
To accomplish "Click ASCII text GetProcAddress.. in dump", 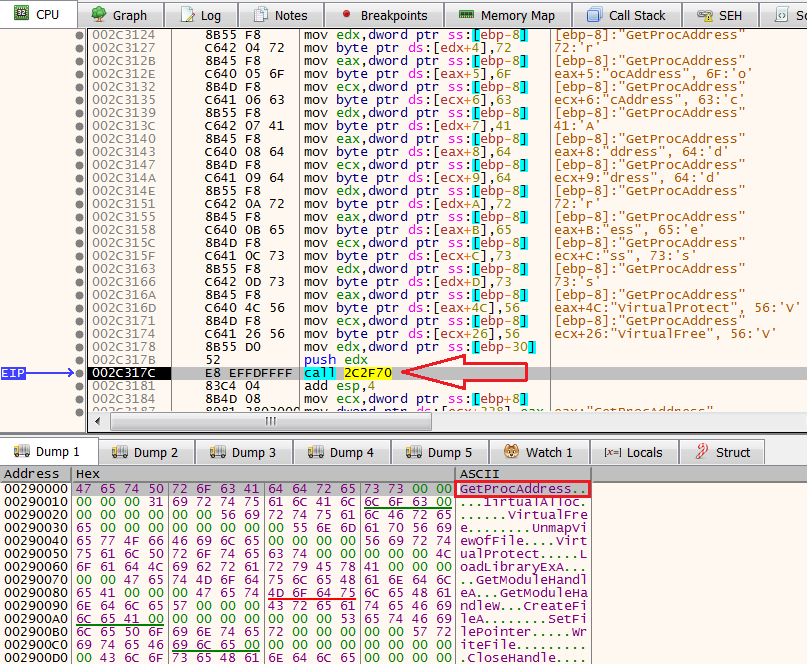I will (x=523, y=488).
